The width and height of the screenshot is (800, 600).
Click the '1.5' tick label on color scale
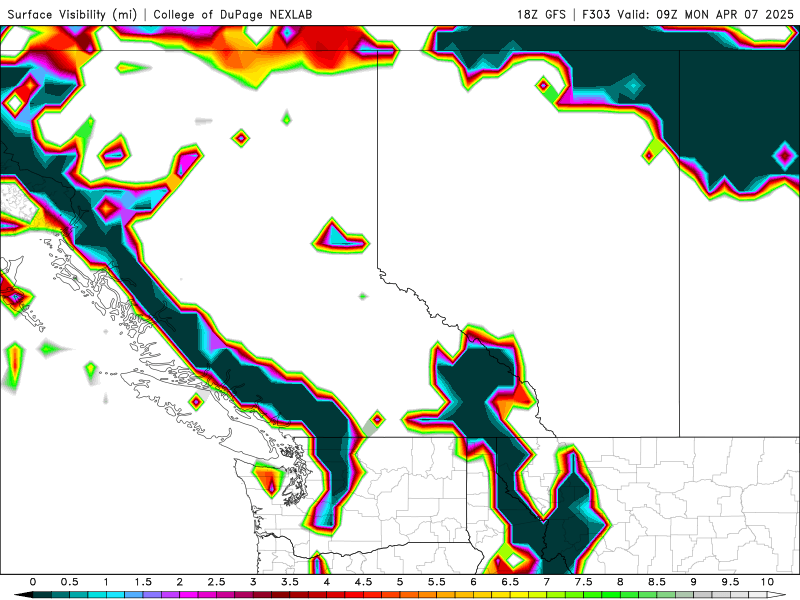[143, 582]
